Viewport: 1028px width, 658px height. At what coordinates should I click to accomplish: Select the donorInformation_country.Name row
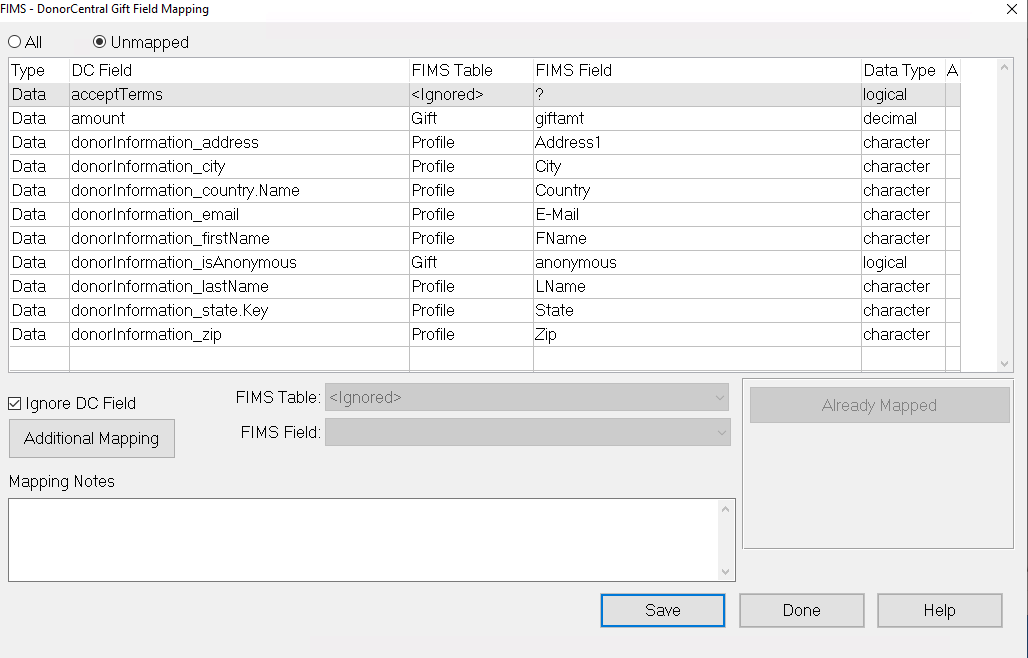484,190
